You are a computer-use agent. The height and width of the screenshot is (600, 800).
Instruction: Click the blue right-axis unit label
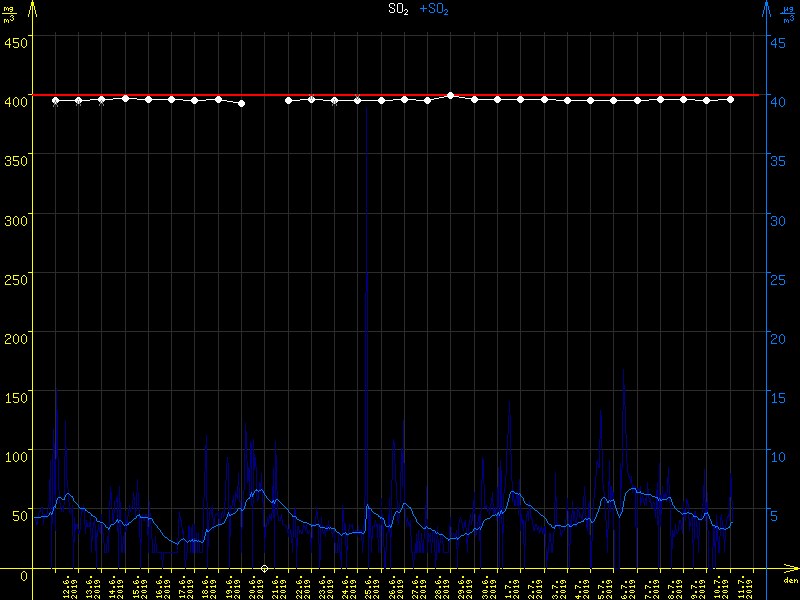(x=789, y=15)
